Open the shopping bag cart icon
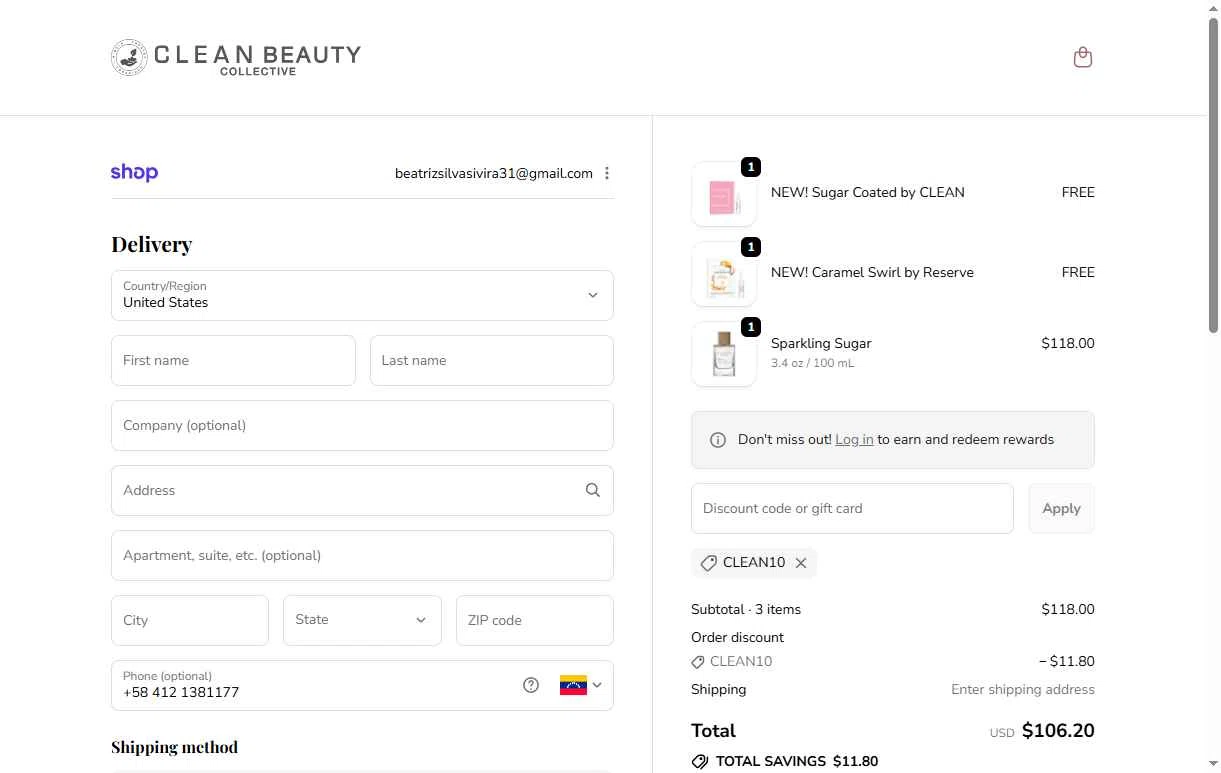 click(1082, 57)
